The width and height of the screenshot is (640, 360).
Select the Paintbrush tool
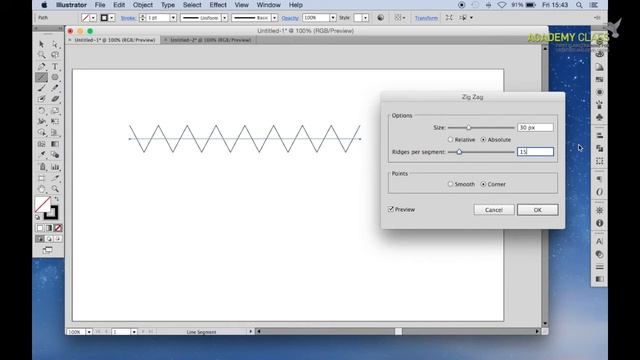(41, 88)
